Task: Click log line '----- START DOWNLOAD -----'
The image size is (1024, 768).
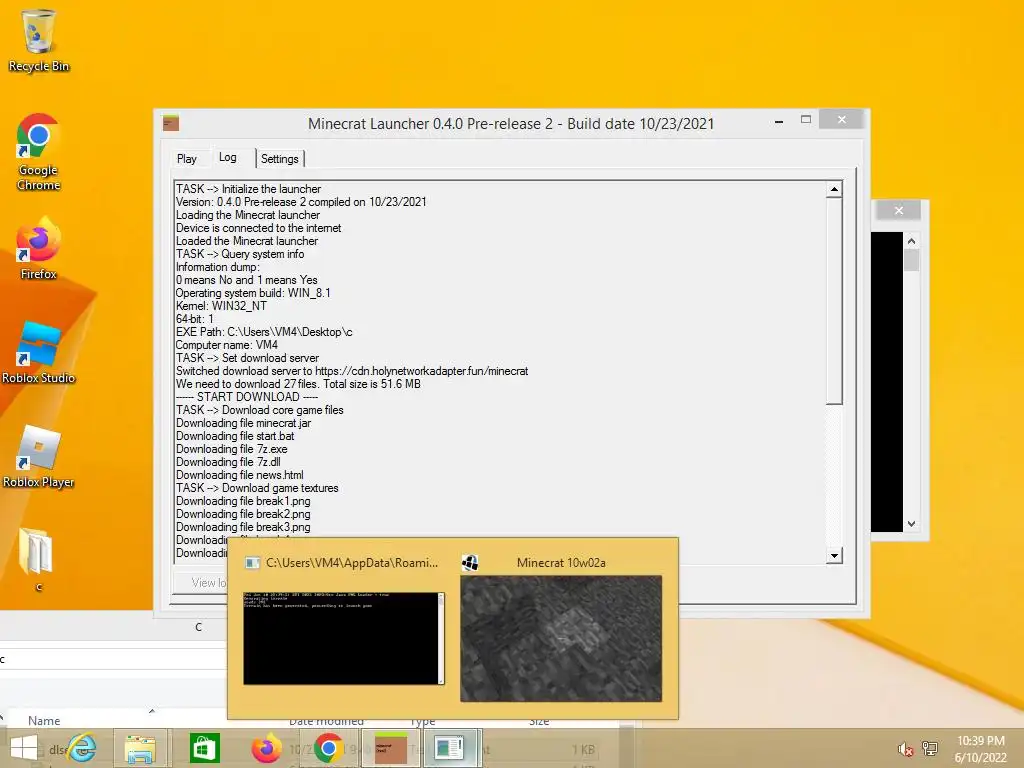Action: click(247, 397)
